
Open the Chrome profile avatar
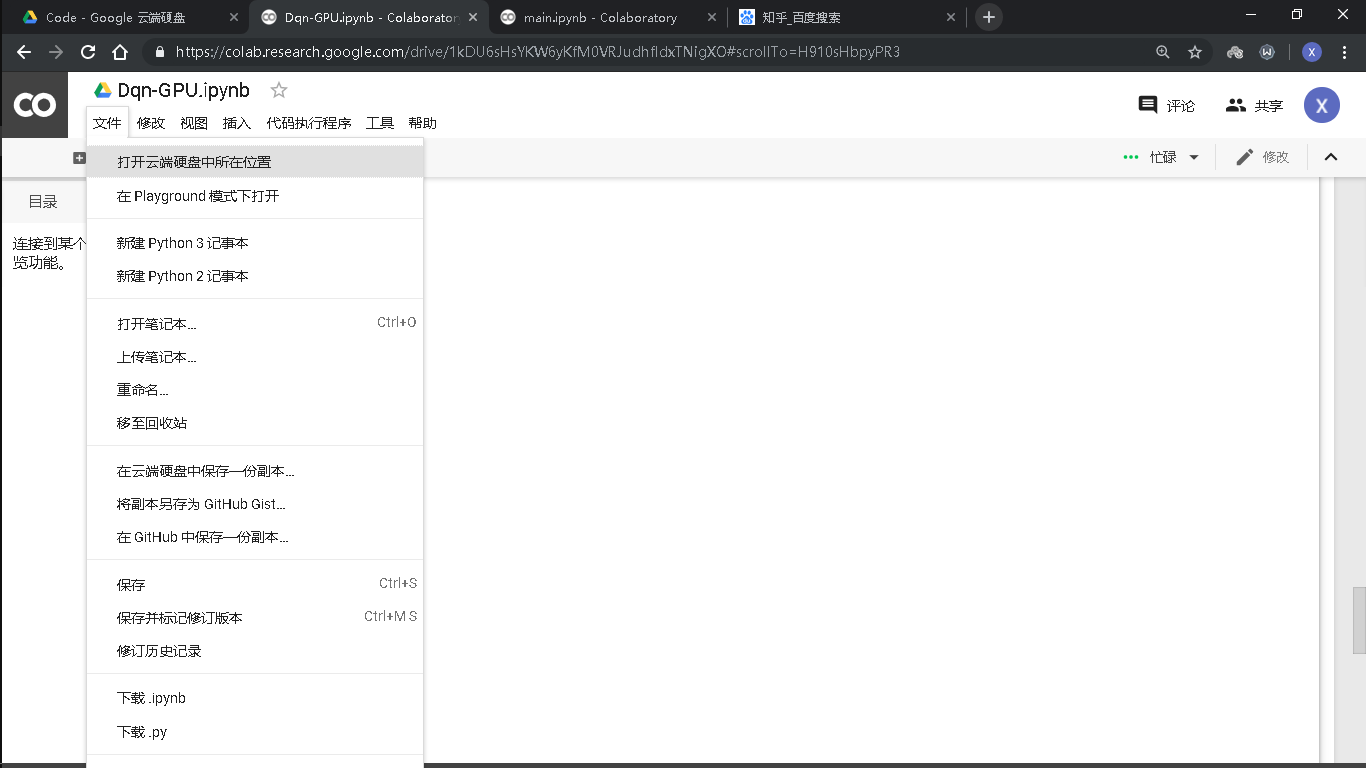pyautogui.click(x=1312, y=52)
